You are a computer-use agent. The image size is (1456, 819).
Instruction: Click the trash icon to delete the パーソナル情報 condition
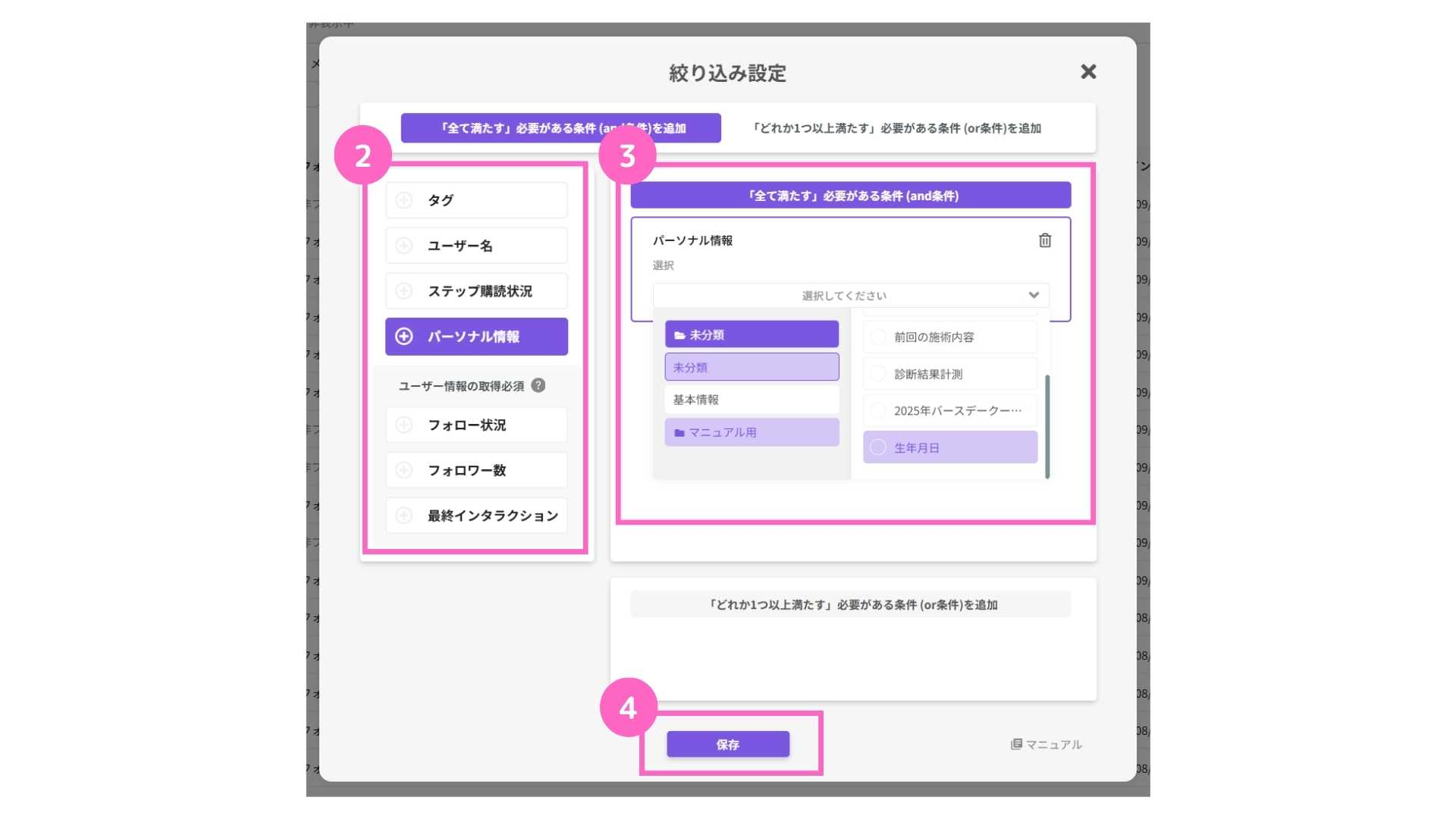[1044, 240]
